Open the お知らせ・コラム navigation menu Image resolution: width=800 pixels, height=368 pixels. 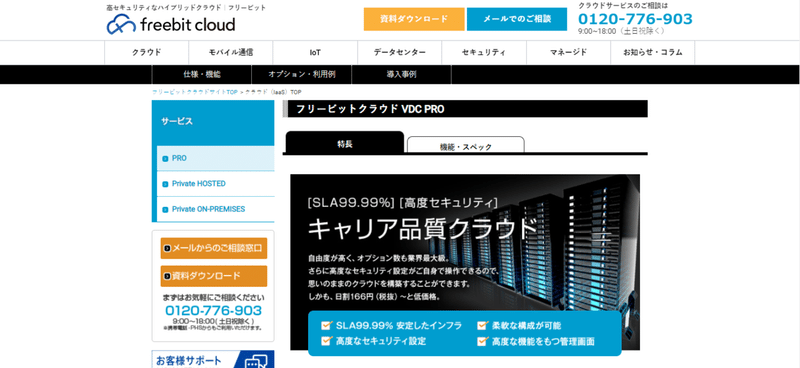tap(653, 52)
